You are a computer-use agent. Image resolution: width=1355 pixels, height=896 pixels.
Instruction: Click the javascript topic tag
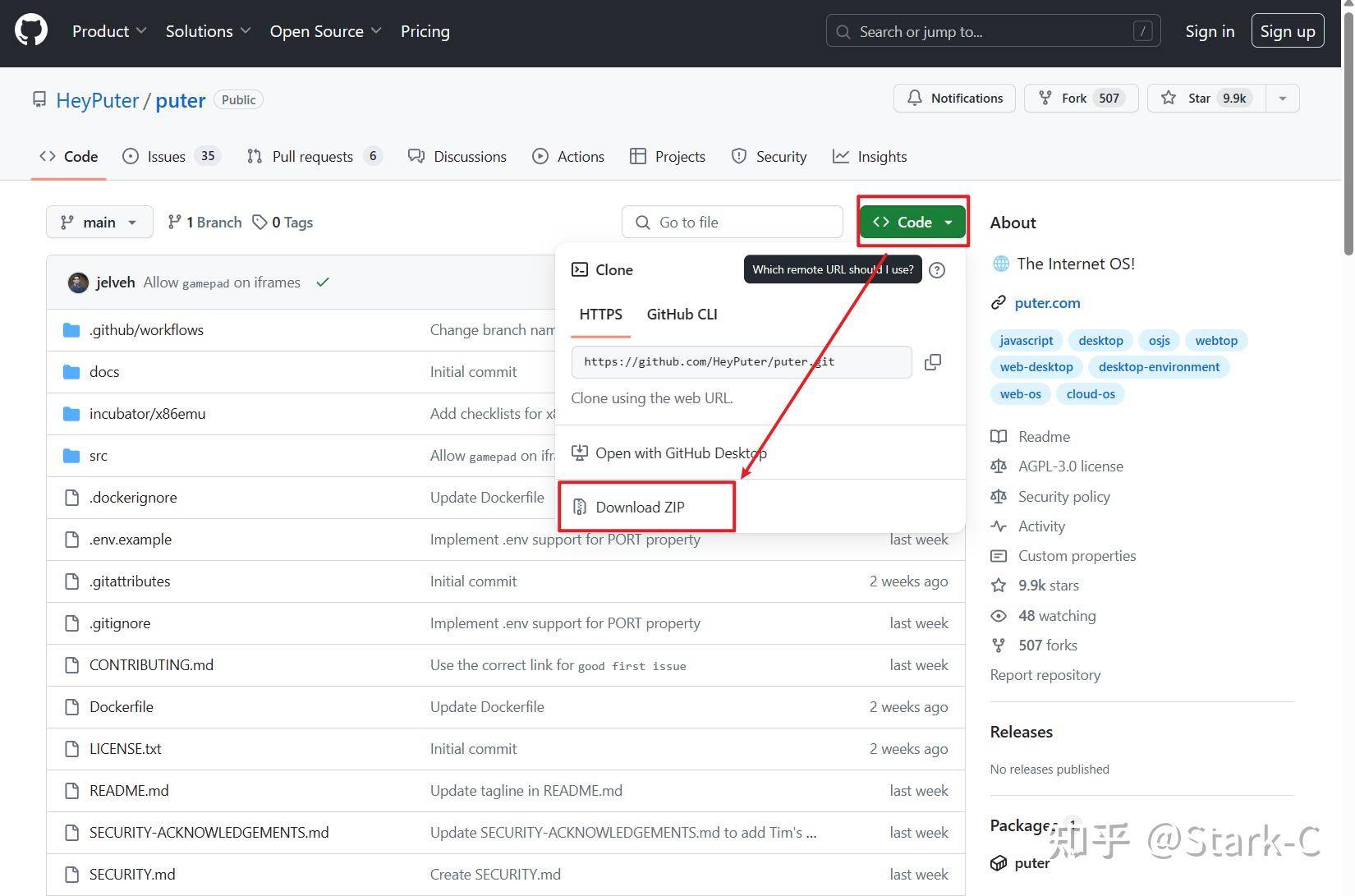click(1027, 341)
